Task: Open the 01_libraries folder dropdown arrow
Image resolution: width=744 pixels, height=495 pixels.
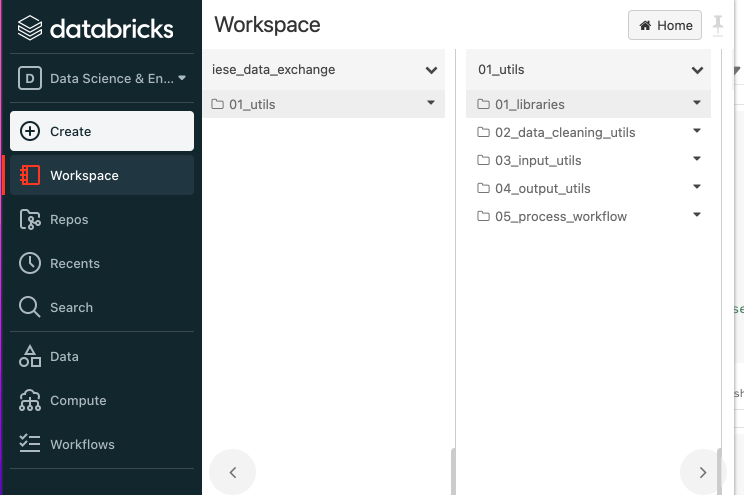Action: coord(697,103)
